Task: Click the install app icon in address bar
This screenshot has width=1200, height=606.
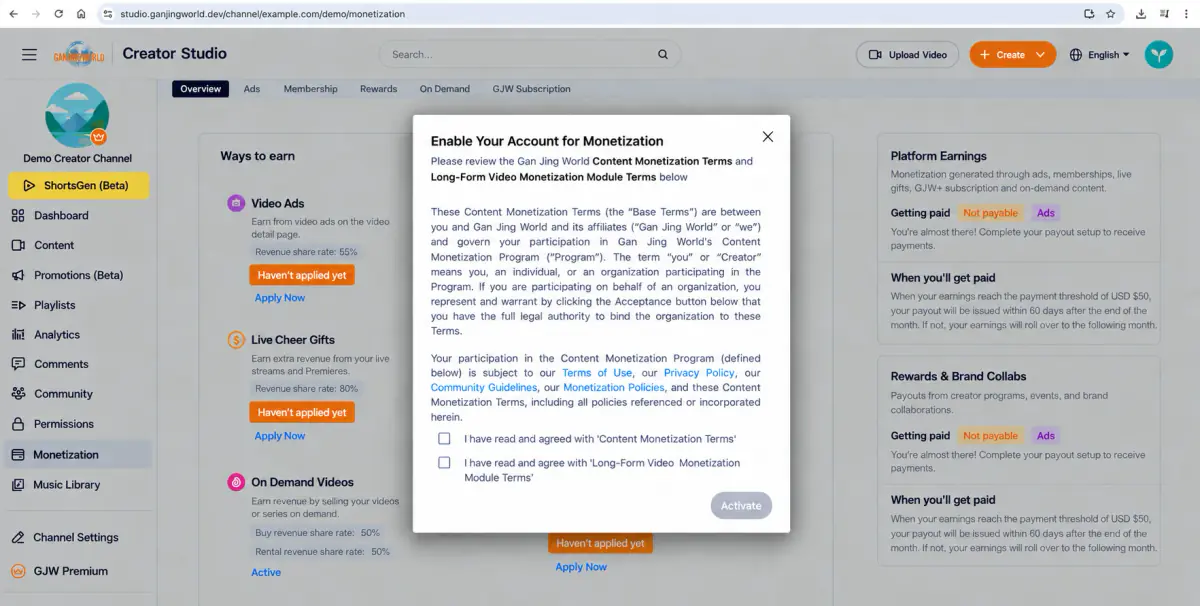Action: (1089, 14)
